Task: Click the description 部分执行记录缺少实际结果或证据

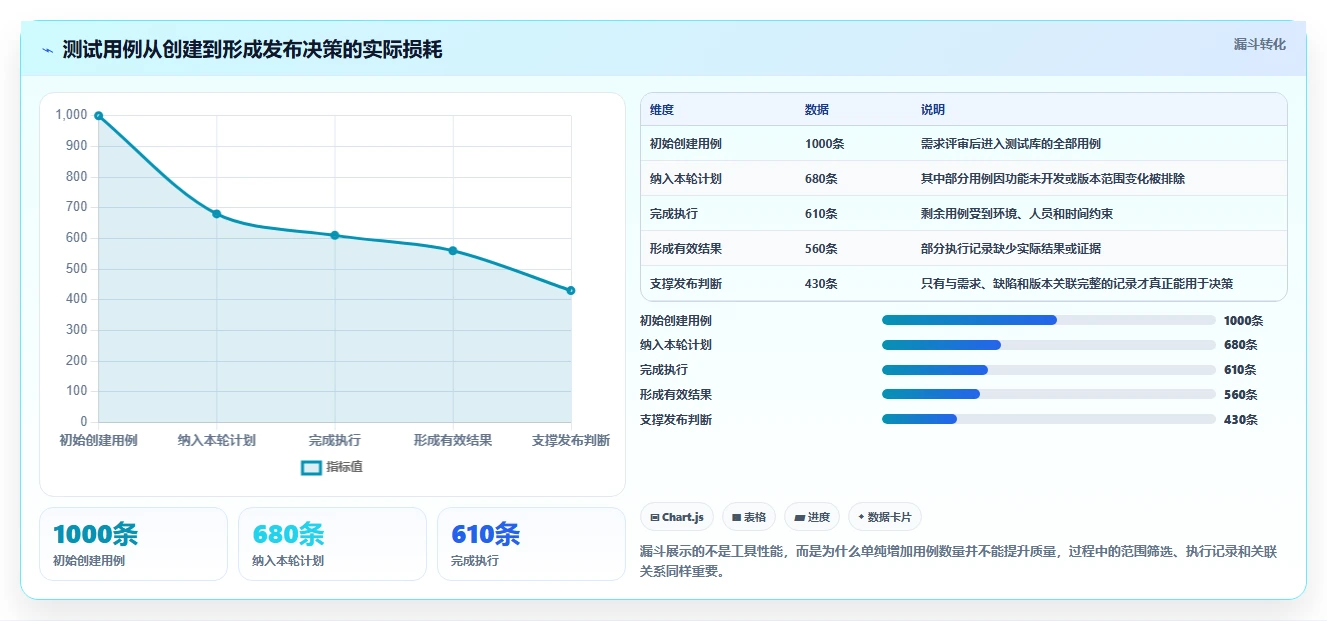Action: click(x=1011, y=249)
